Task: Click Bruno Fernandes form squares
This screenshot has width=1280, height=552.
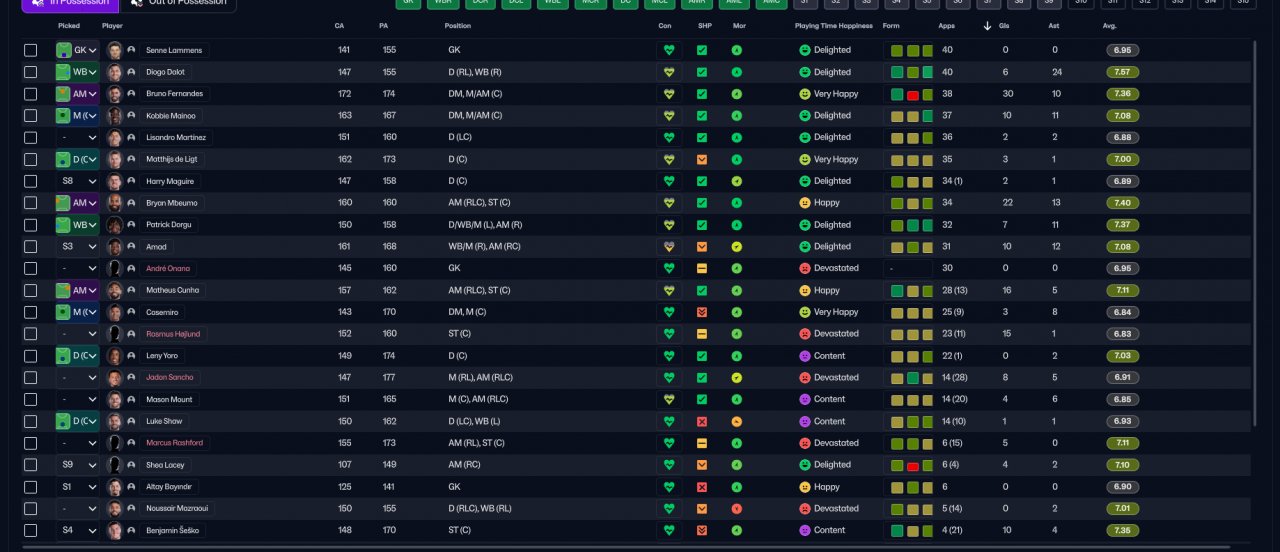Action: (x=912, y=94)
